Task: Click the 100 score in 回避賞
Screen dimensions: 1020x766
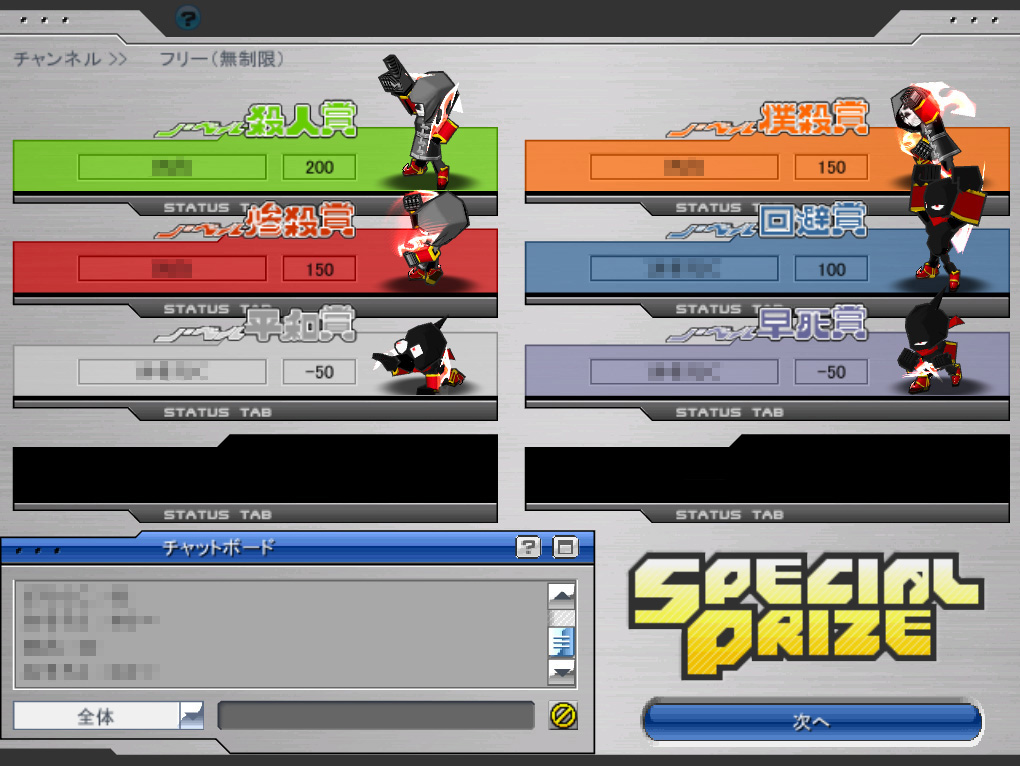Action: [831, 269]
